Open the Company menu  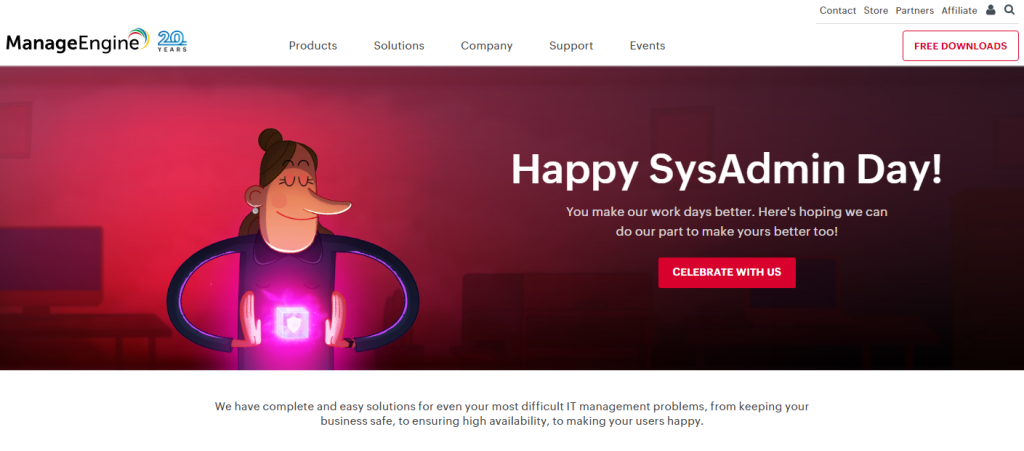point(487,46)
